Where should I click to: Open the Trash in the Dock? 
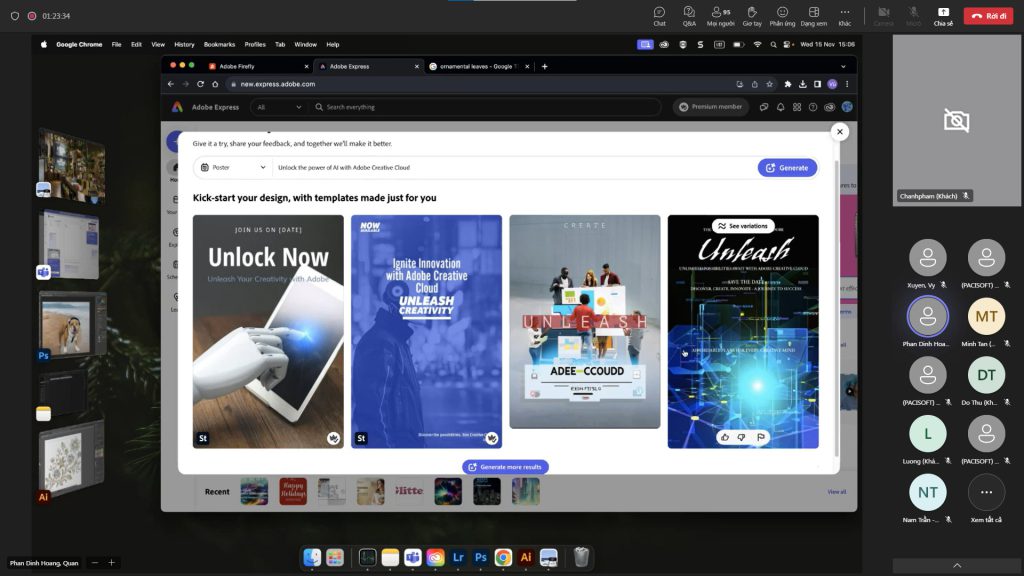(x=581, y=557)
